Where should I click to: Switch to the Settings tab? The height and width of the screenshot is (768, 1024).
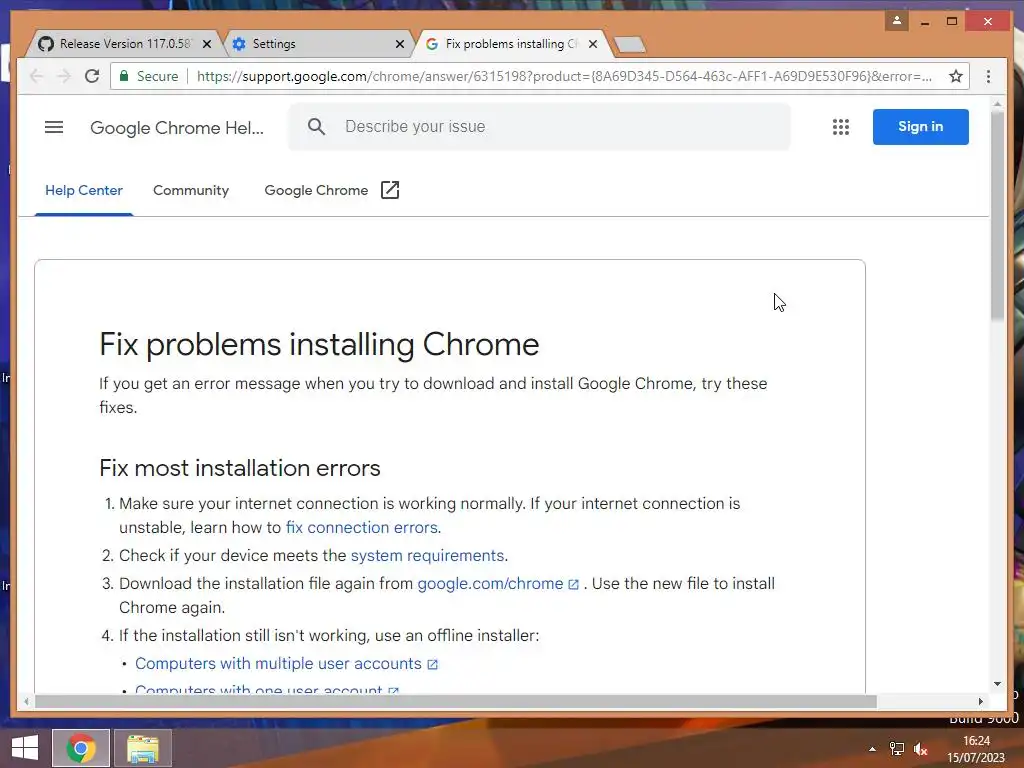click(x=319, y=44)
